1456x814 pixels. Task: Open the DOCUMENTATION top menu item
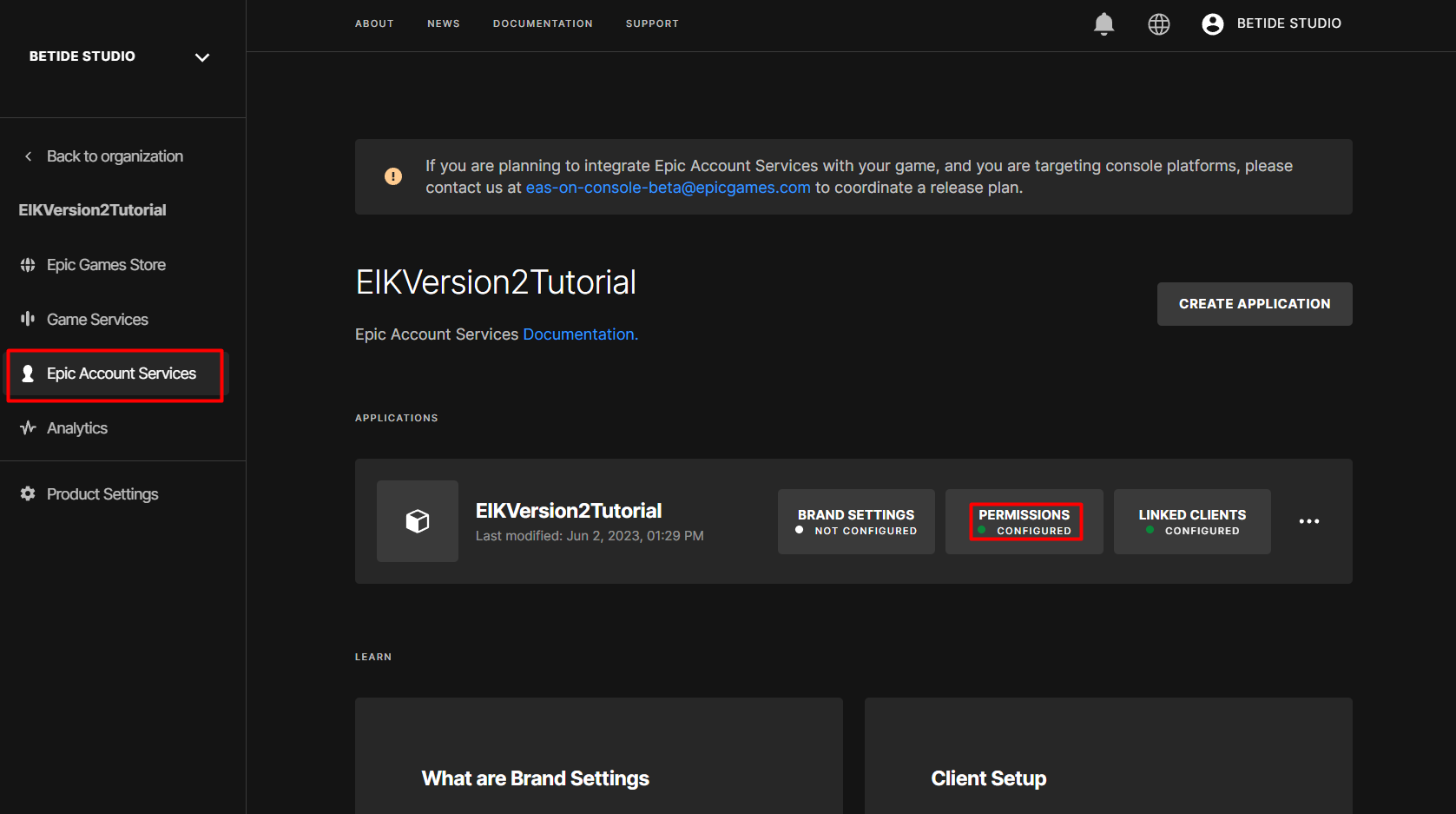[543, 23]
